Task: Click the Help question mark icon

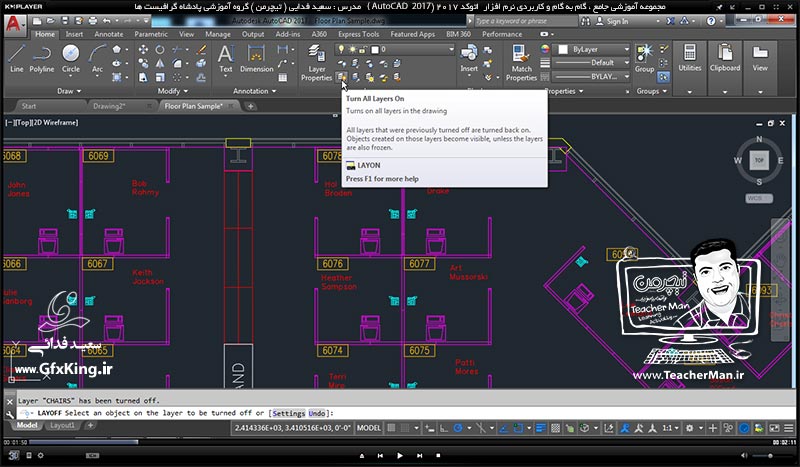Action: tap(711, 21)
